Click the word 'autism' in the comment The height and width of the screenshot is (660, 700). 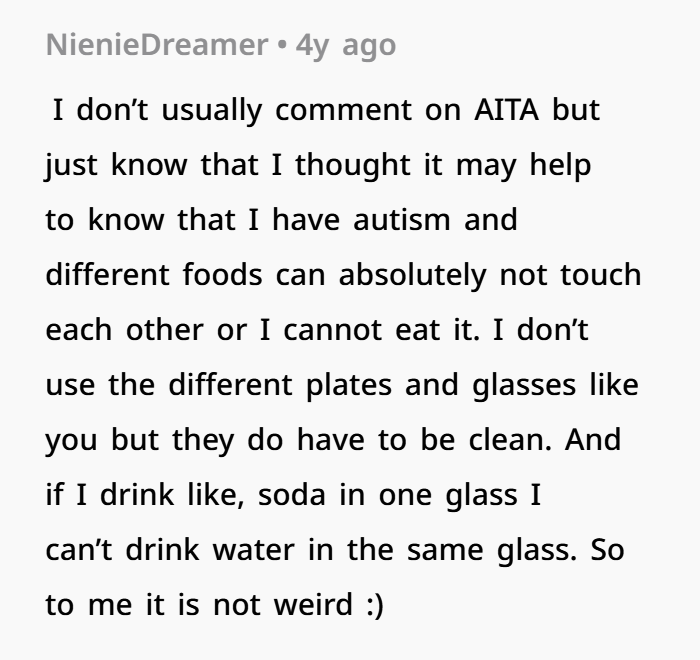coord(401,220)
